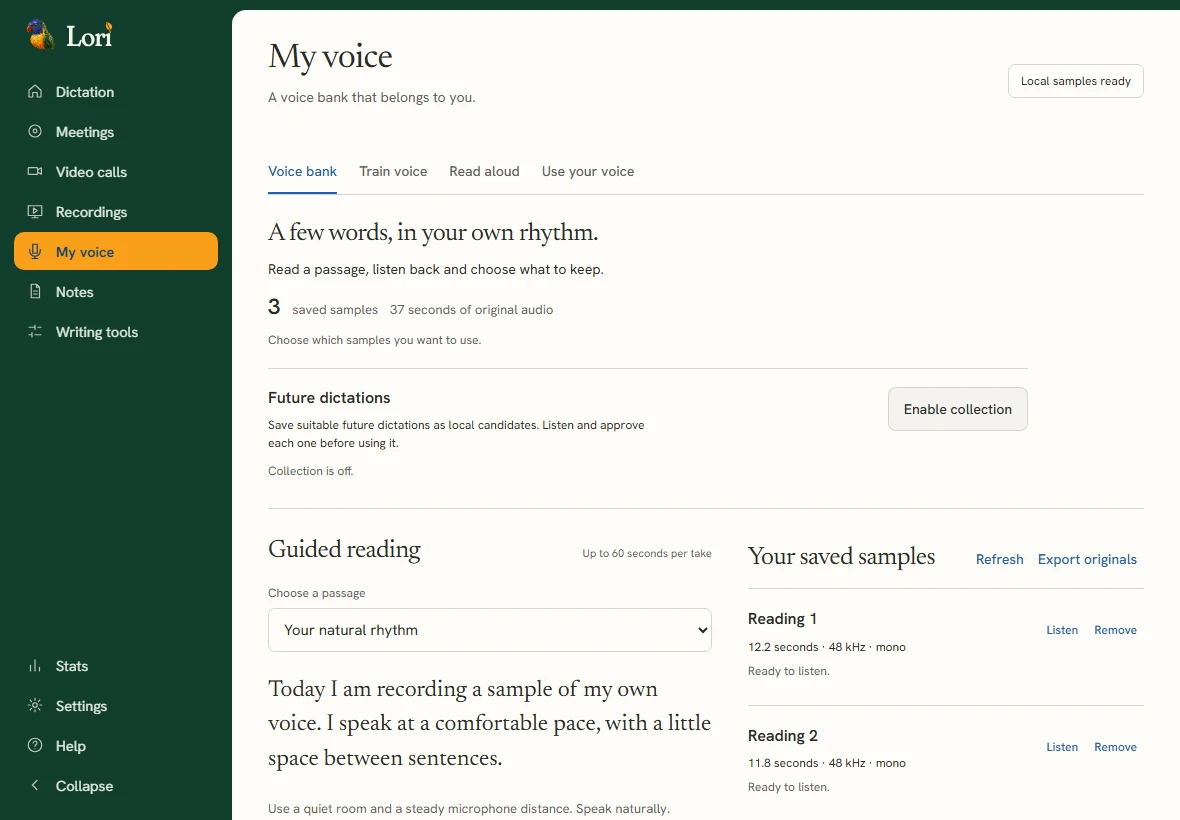Screen dimensions: 1180x820
Task: Open Video calls section
Action: click(116, 172)
